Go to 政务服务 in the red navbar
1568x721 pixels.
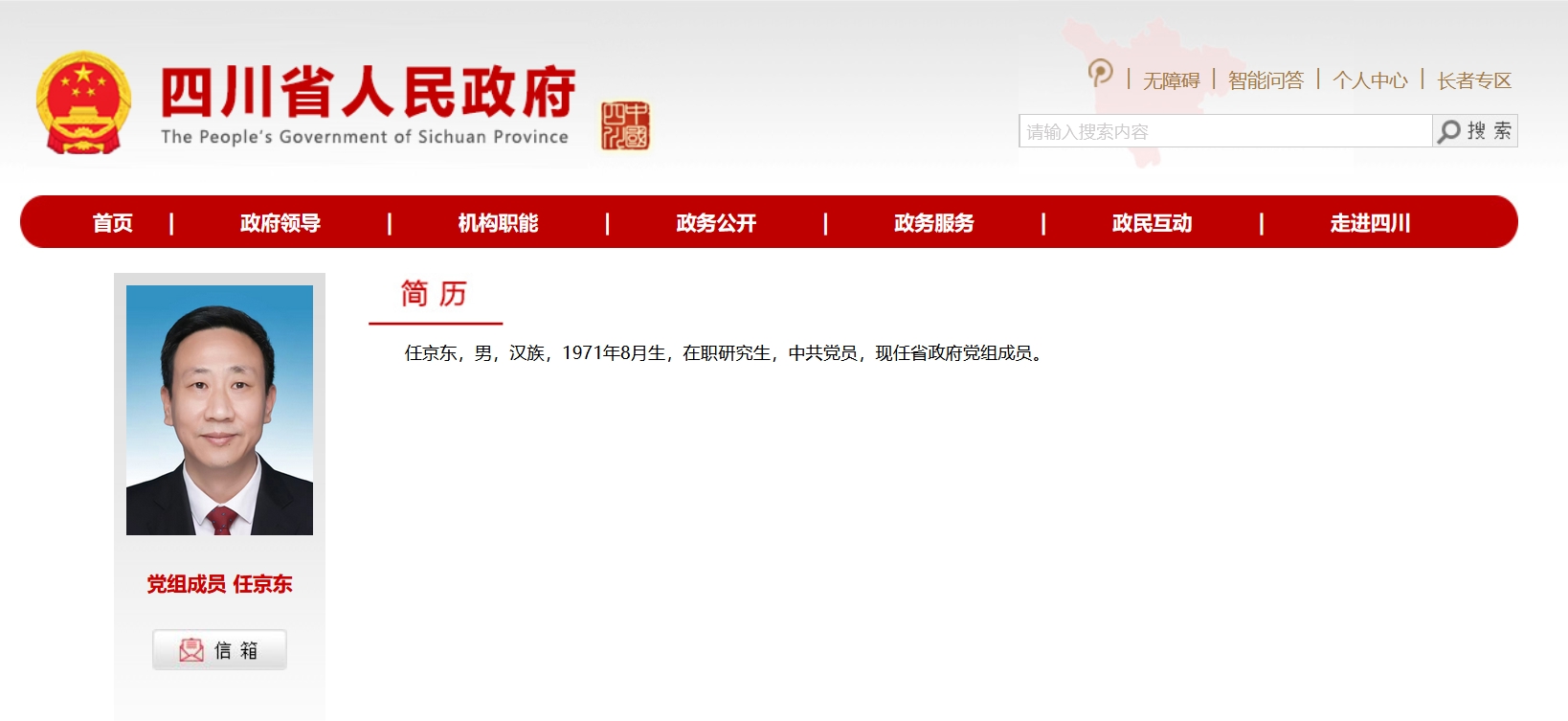point(933,223)
